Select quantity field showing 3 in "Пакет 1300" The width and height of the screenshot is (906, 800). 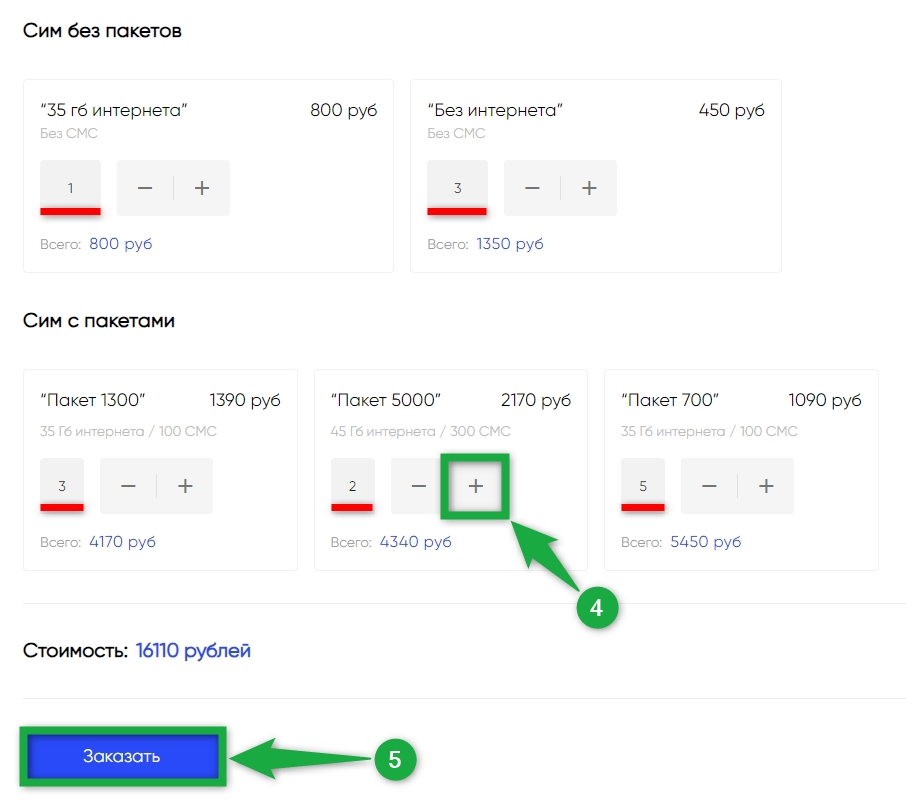pos(62,486)
